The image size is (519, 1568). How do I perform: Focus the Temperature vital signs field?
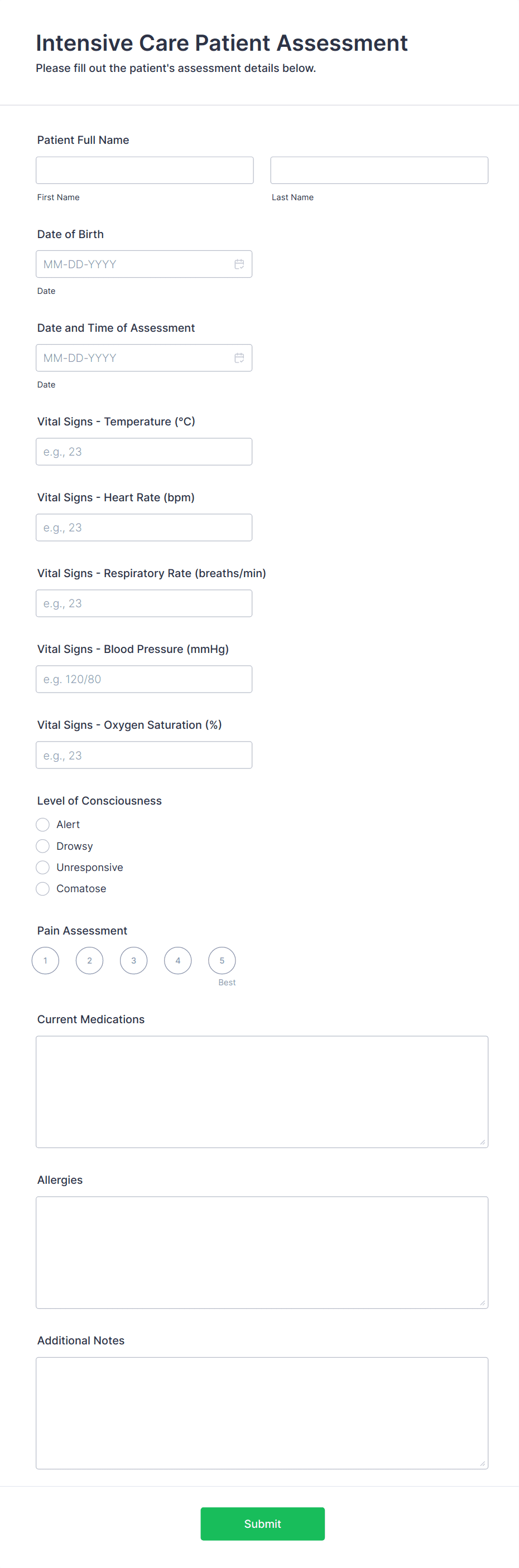pyautogui.click(x=144, y=451)
